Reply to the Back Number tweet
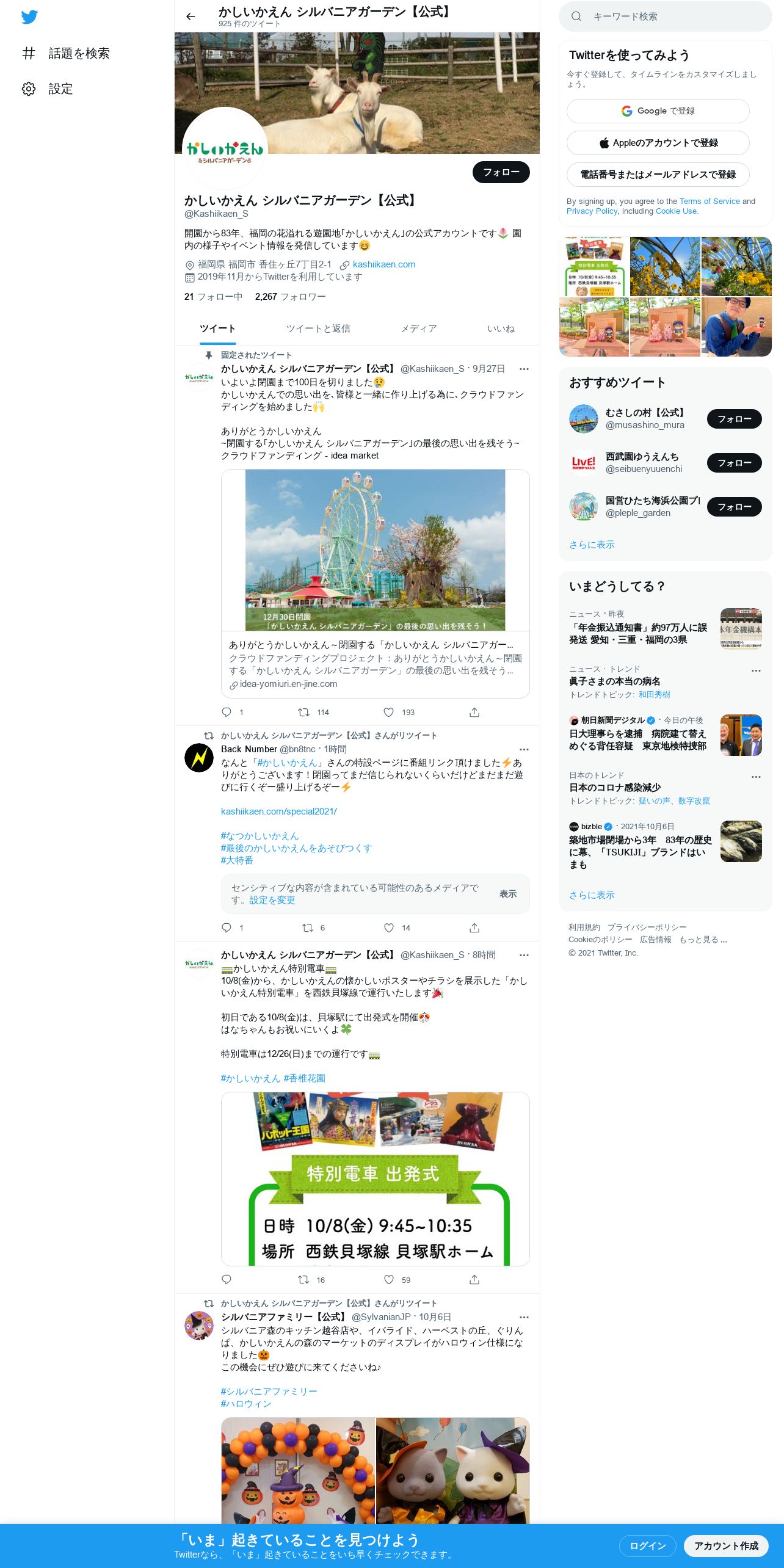This screenshot has height=1568, width=784. [227, 927]
